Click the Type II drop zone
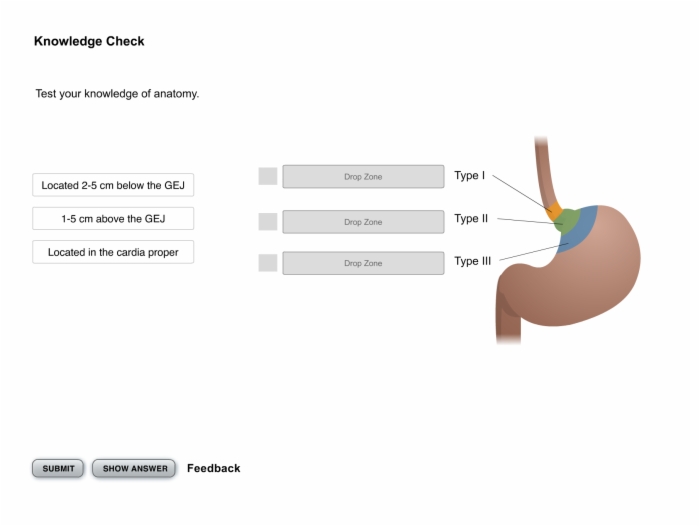700x526 pixels. (363, 222)
